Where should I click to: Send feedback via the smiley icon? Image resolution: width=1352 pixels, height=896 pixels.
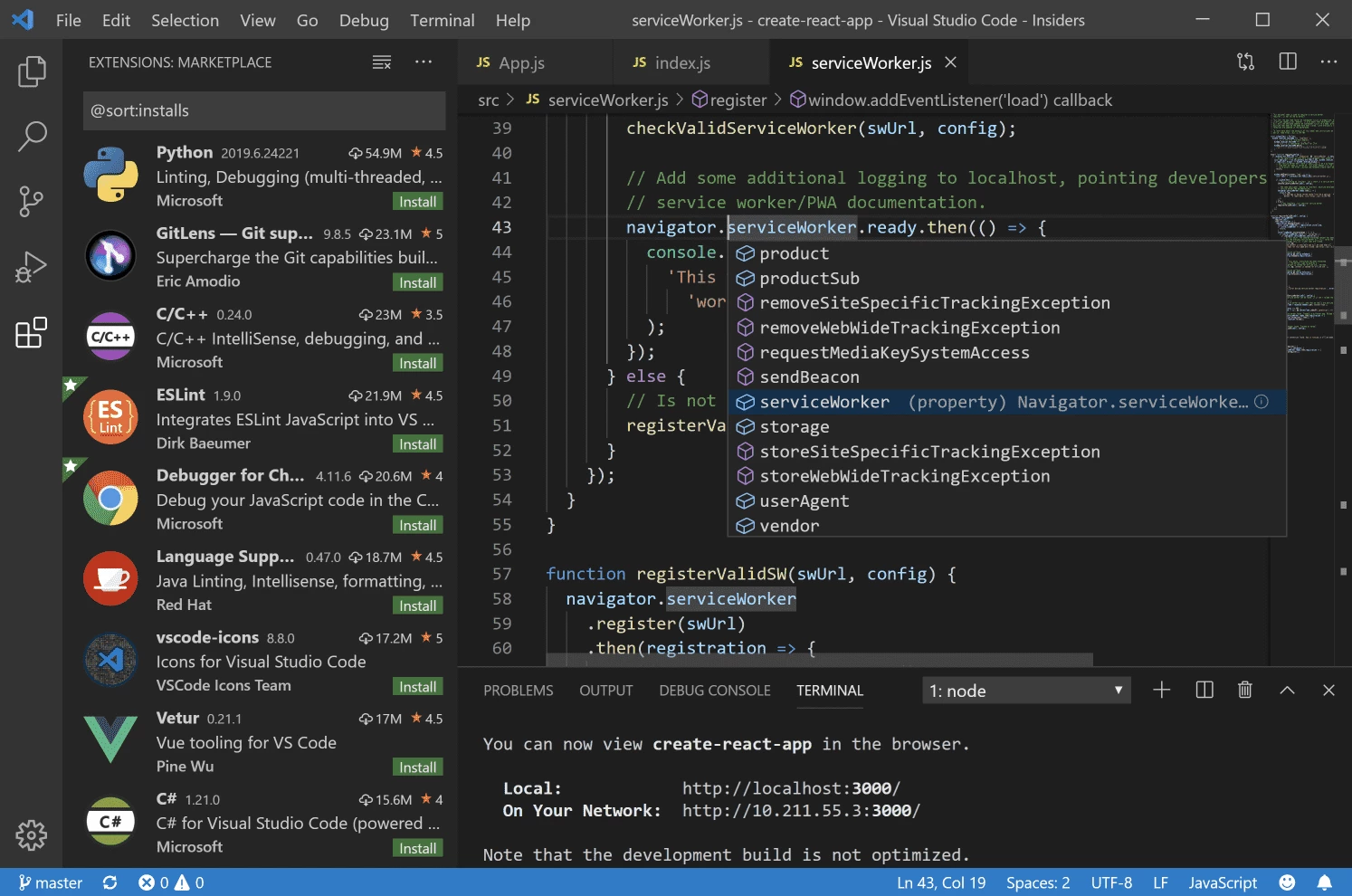[1286, 882]
